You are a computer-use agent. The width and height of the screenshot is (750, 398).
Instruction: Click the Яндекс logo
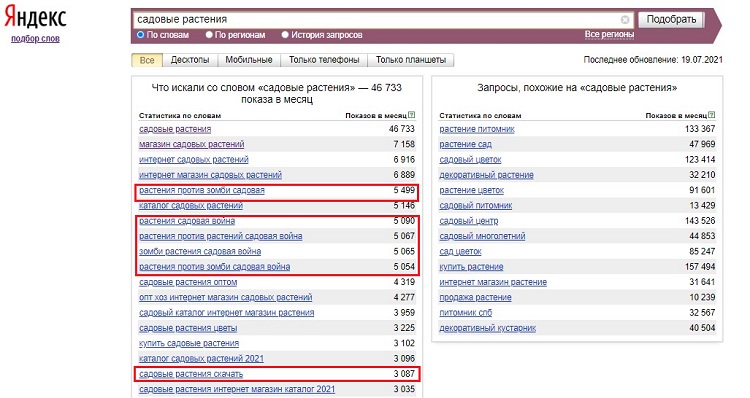pyautogui.click(x=35, y=18)
